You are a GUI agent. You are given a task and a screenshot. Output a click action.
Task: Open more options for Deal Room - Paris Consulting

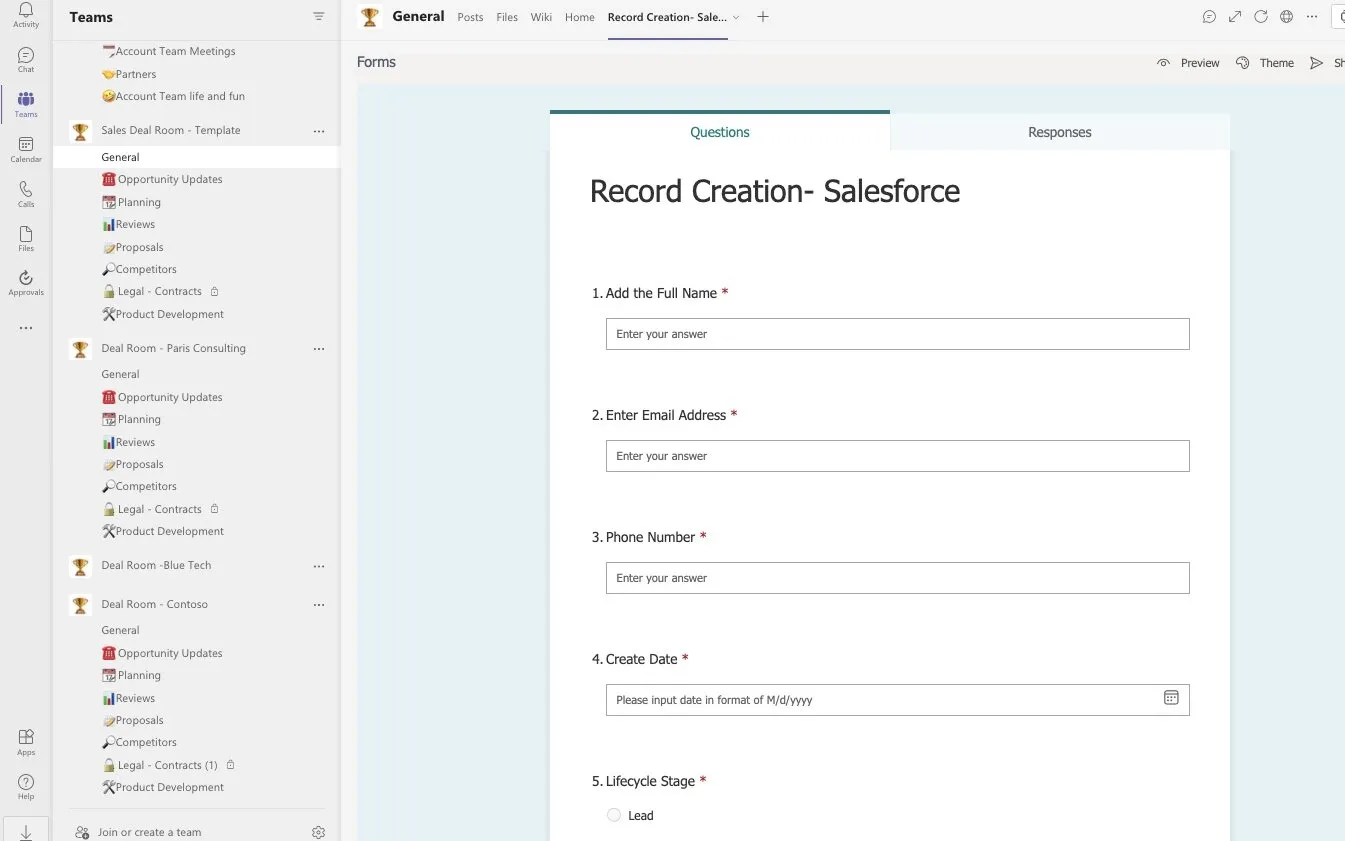point(319,349)
